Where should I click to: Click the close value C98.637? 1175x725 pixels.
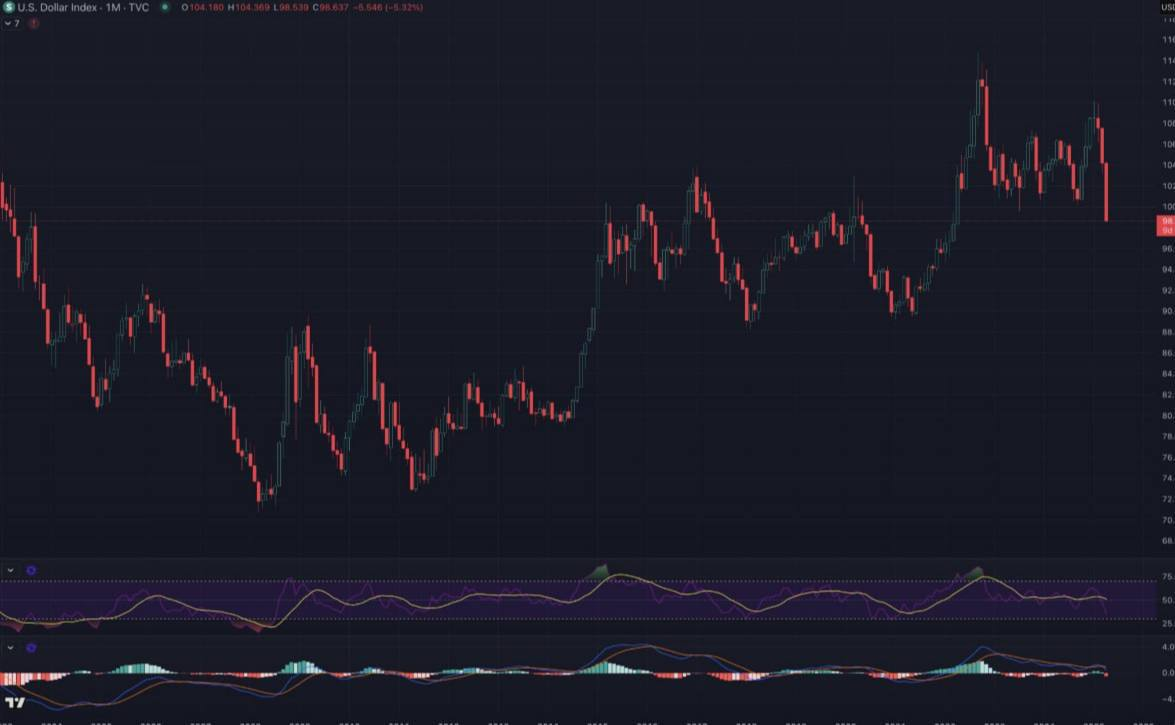tap(330, 7)
